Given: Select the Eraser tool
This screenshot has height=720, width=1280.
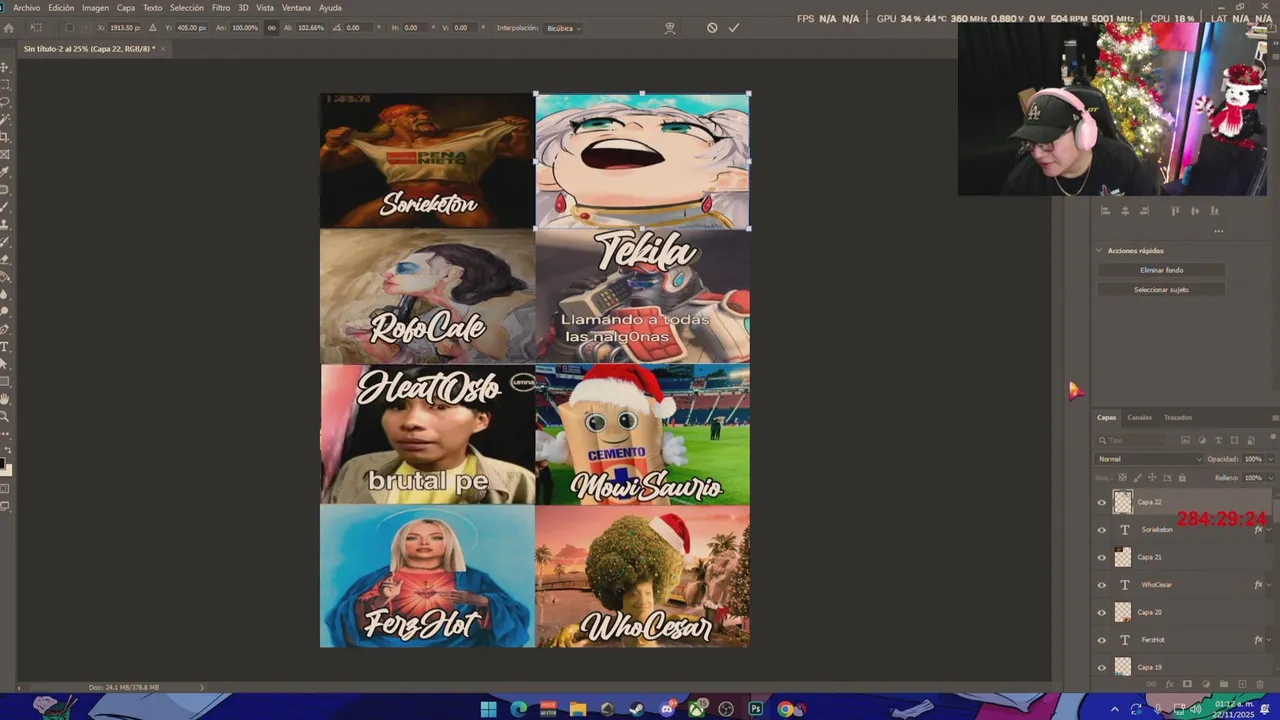Looking at the screenshot, I should 5,259.
